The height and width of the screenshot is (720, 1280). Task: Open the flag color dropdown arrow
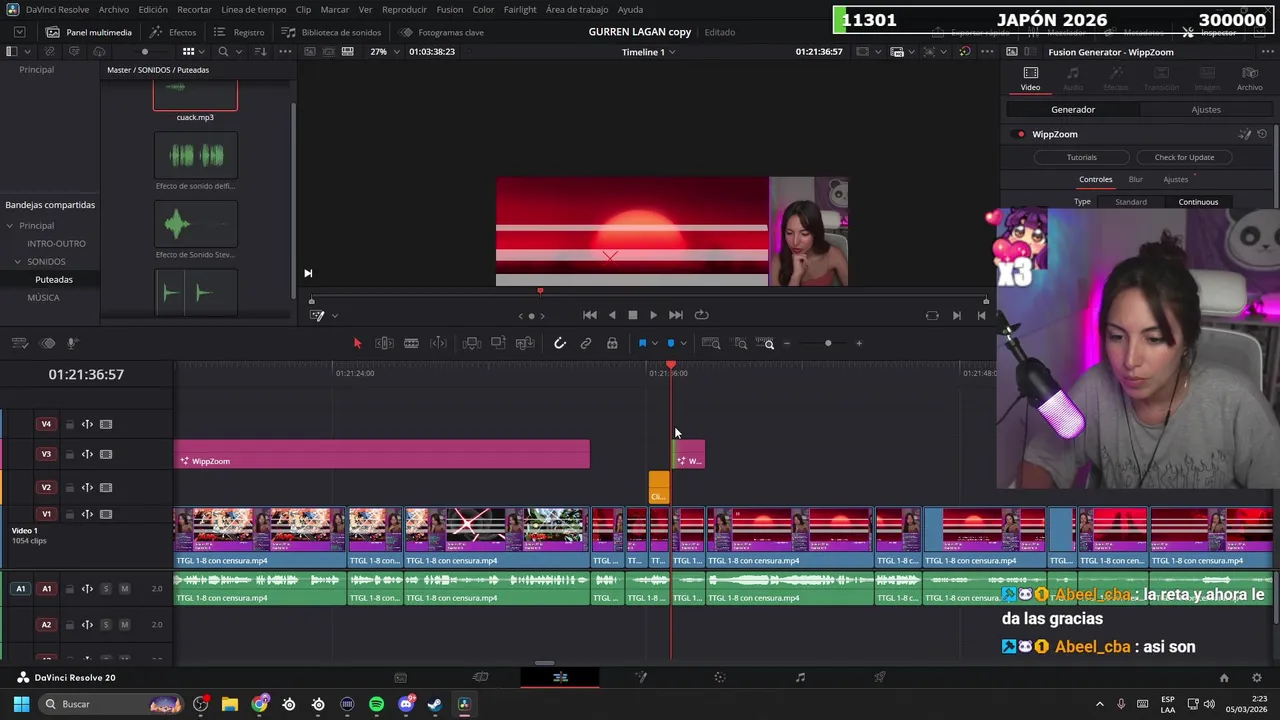(654, 344)
